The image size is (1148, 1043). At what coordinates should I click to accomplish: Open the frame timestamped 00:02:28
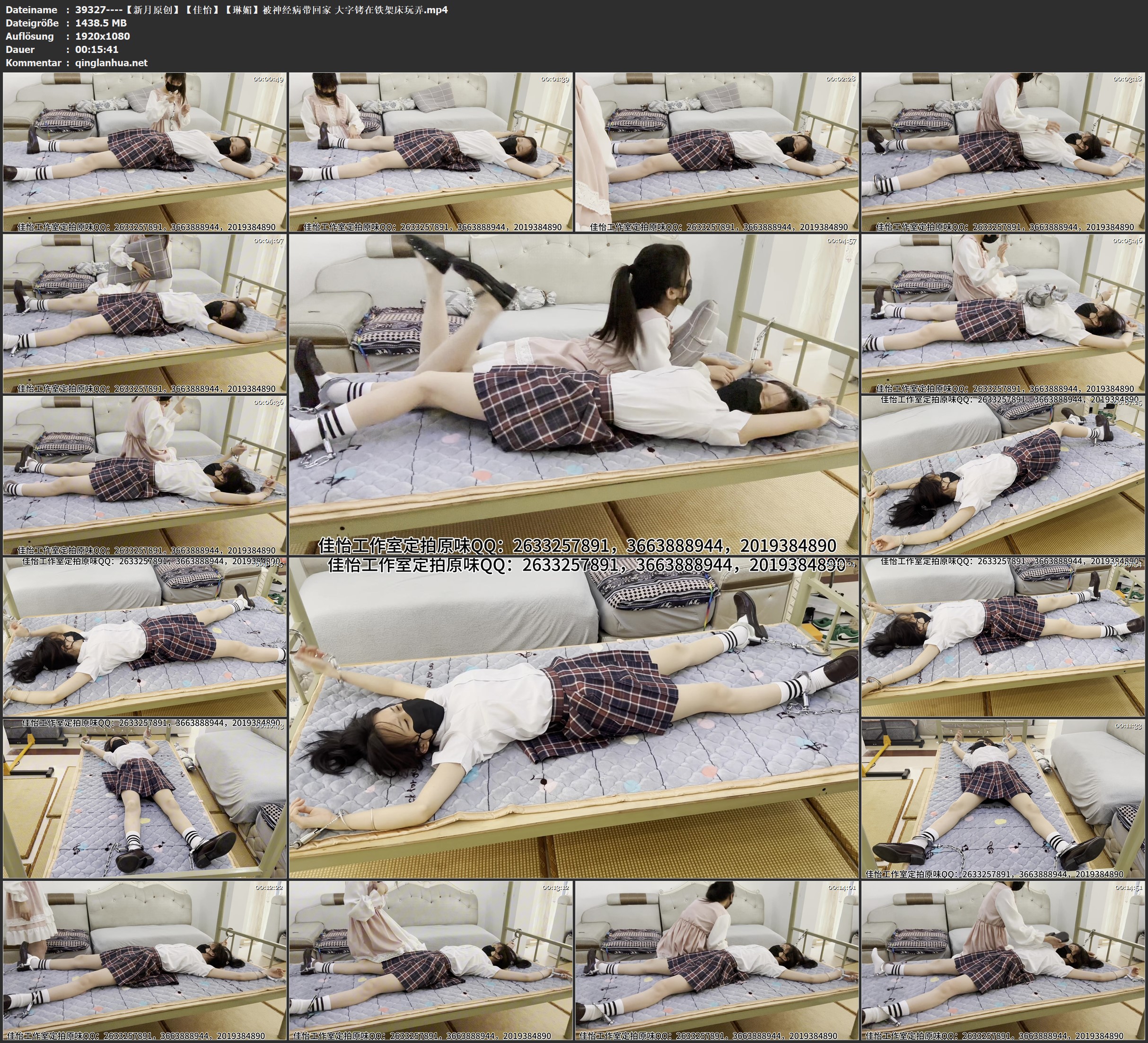[x=717, y=152]
